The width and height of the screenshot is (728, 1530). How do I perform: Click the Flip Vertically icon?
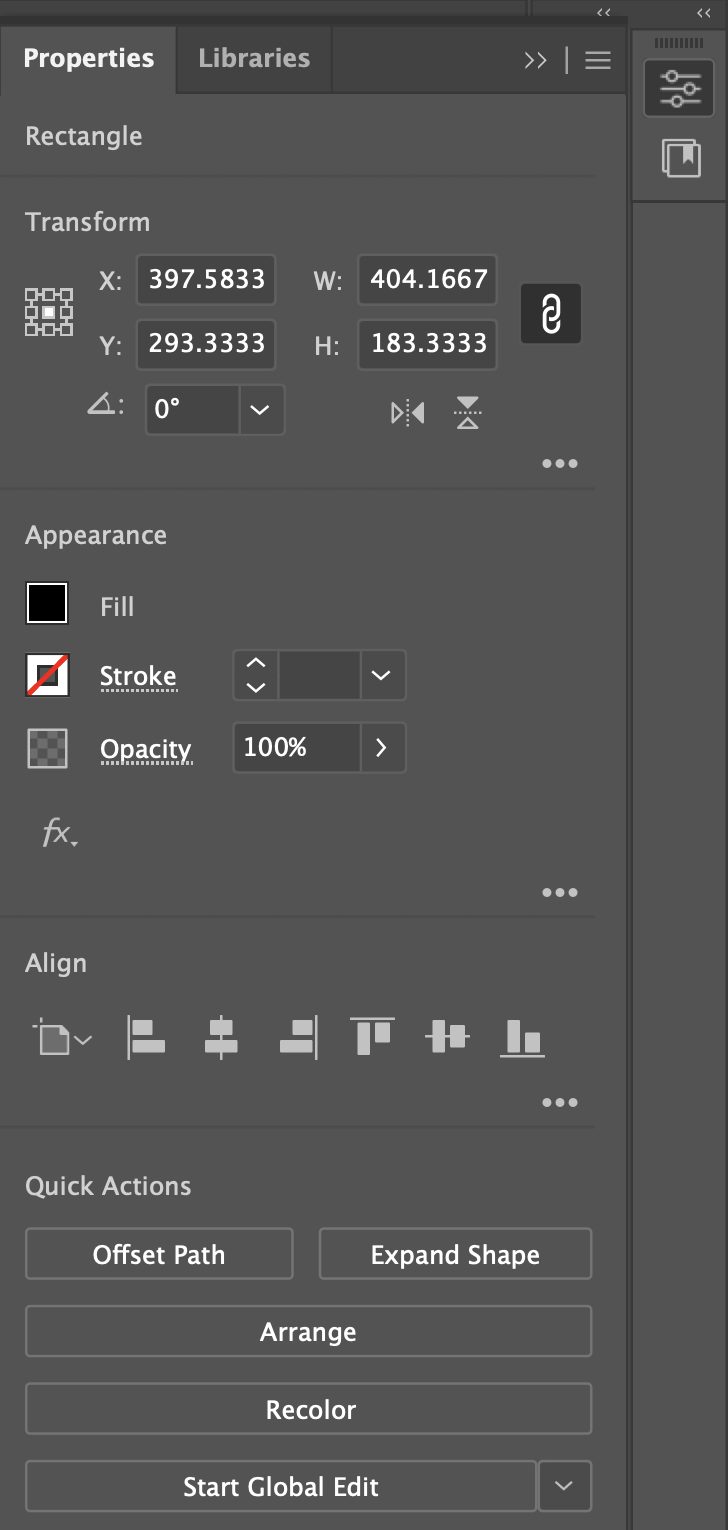click(467, 412)
